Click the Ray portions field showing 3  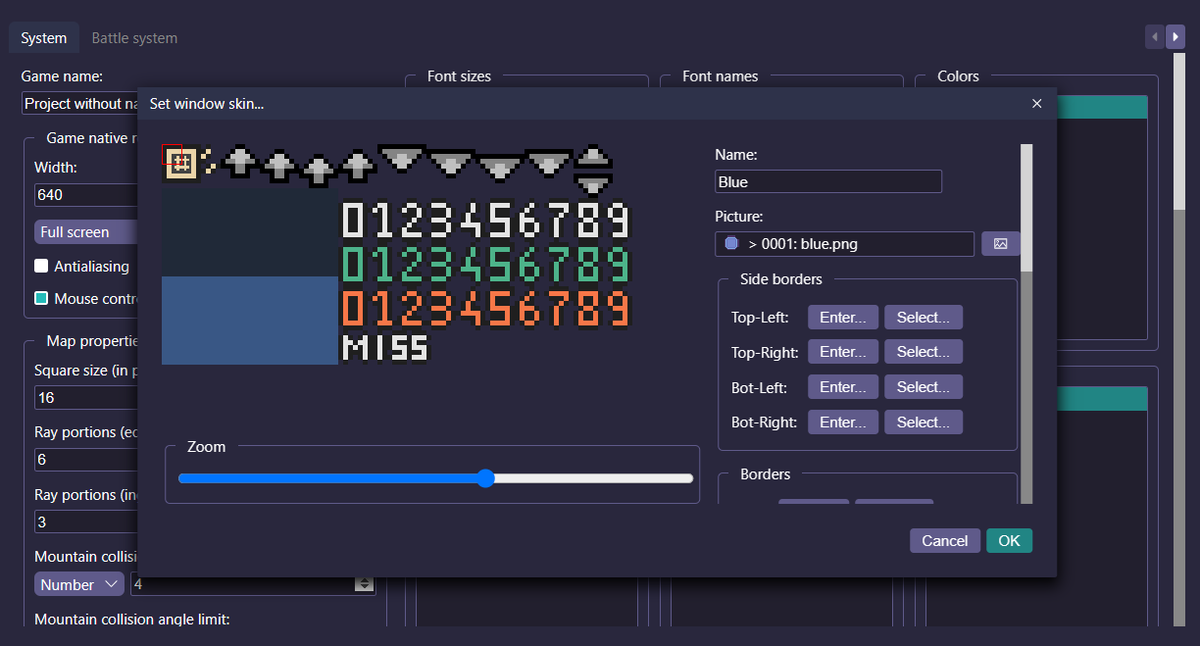[x=85, y=521]
